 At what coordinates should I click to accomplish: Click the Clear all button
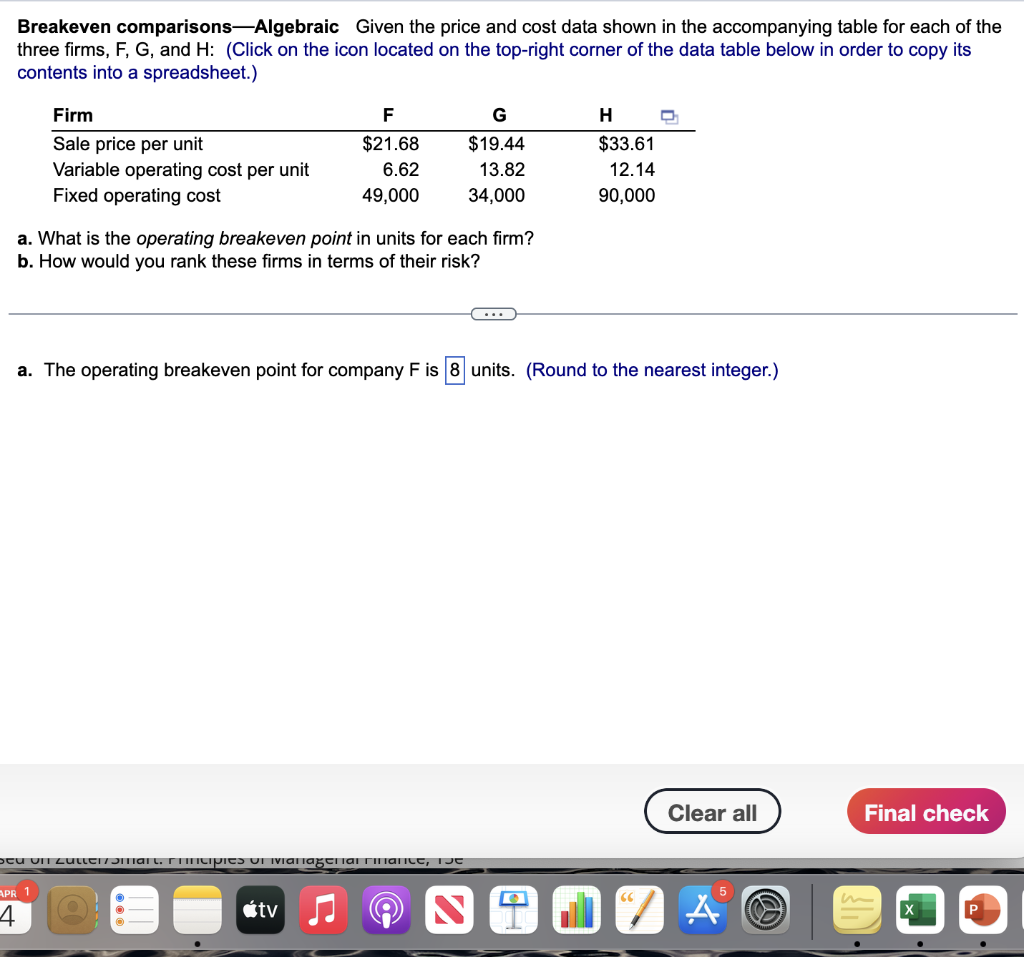712,811
